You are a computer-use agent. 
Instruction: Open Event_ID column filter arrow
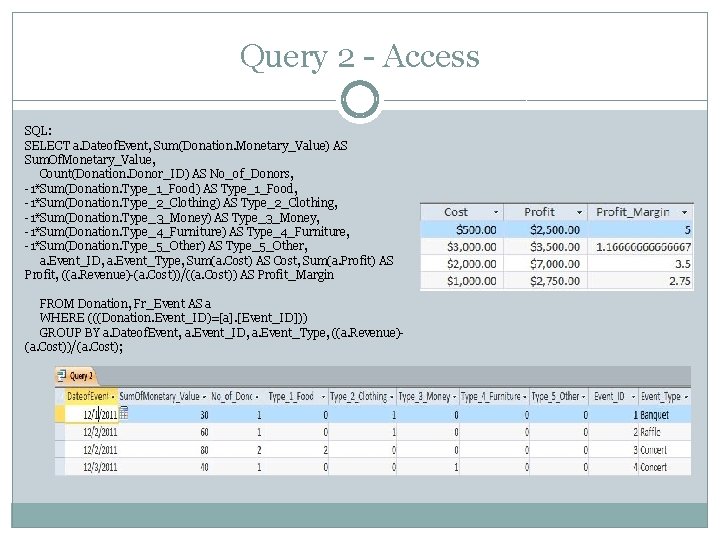(633, 397)
